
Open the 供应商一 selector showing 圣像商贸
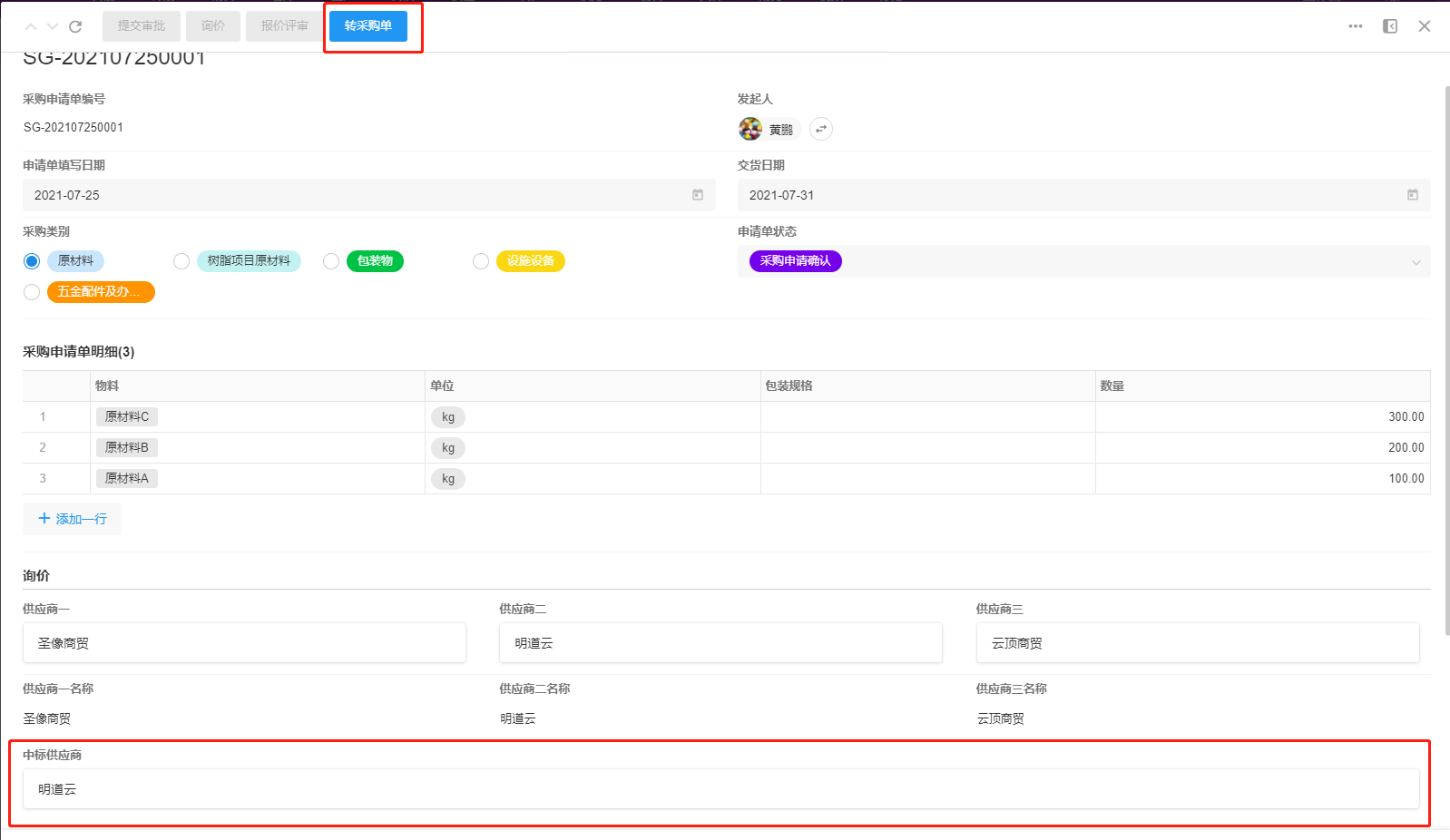pos(244,643)
